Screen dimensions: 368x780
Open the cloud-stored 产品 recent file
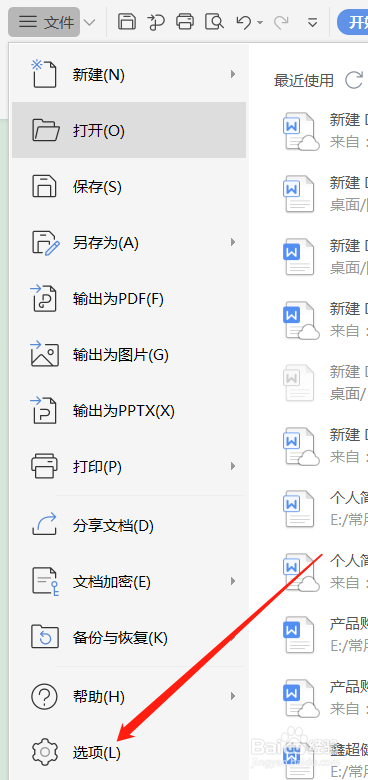point(325,697)
